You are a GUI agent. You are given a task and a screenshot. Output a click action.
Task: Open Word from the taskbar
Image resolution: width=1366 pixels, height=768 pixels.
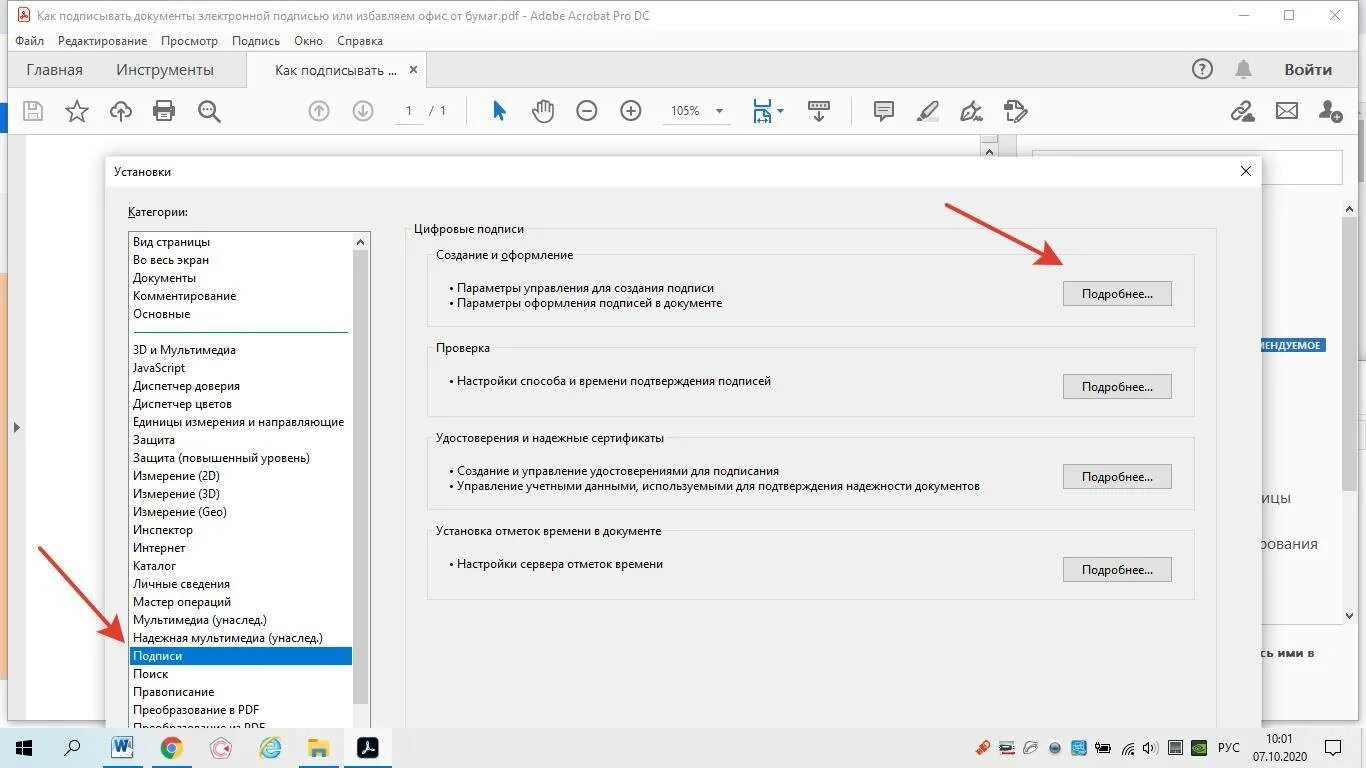pyautogui.click(x=122, y=747)
